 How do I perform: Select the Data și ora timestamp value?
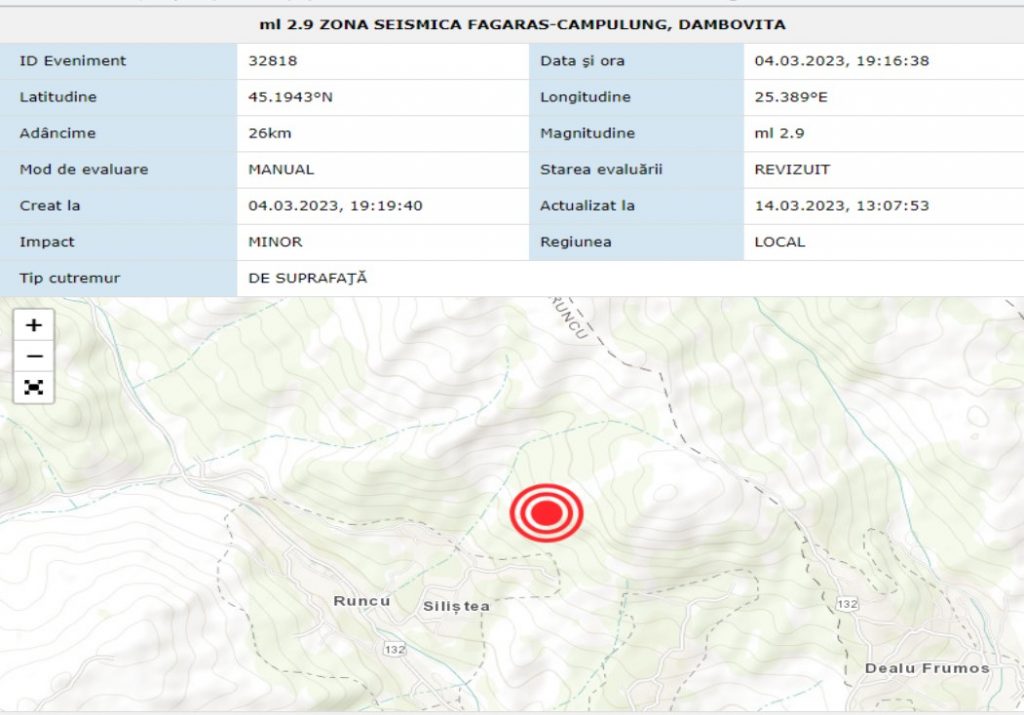point(841,61)
